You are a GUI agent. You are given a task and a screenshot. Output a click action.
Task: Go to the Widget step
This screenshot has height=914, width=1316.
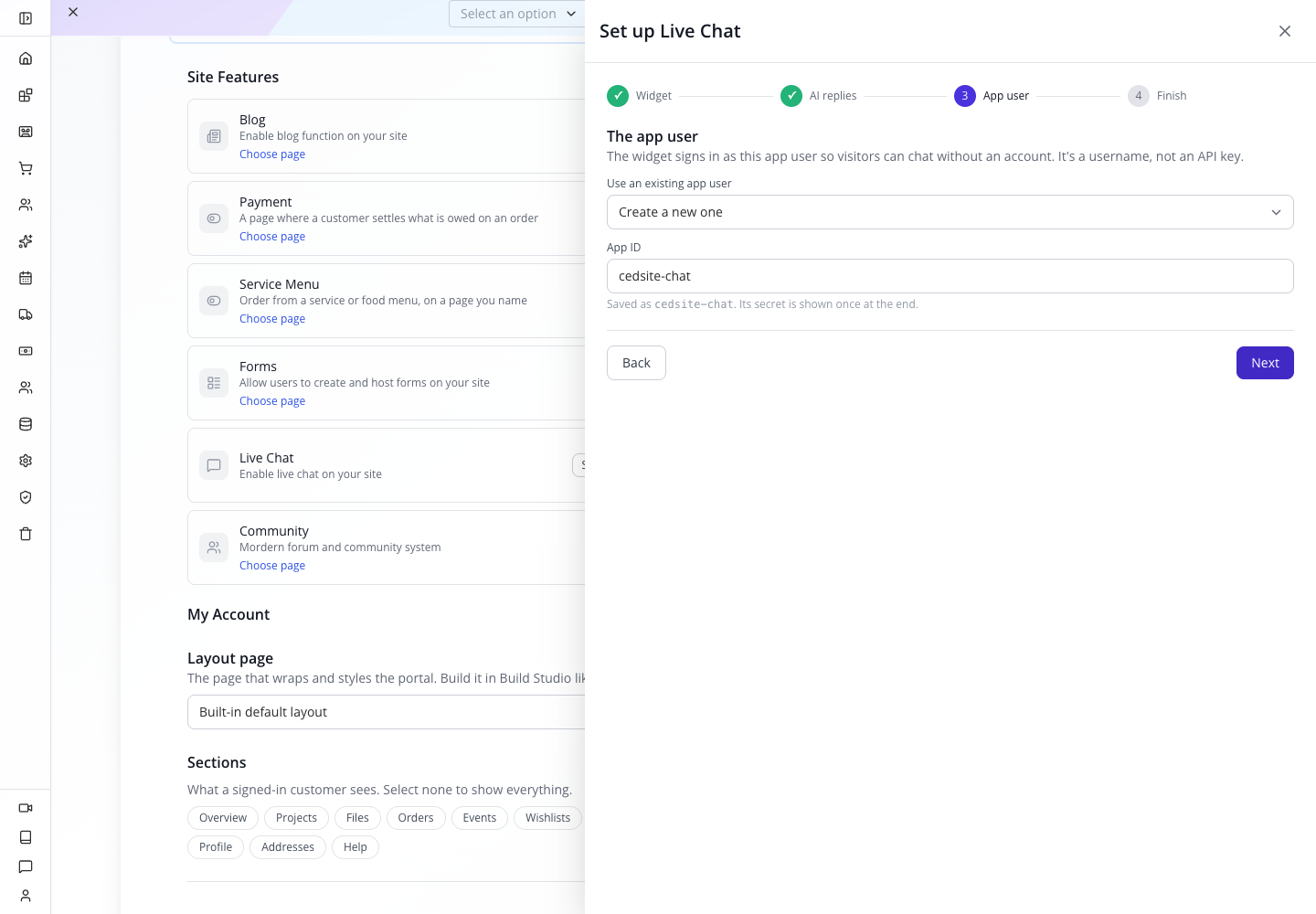coord(640,96)
